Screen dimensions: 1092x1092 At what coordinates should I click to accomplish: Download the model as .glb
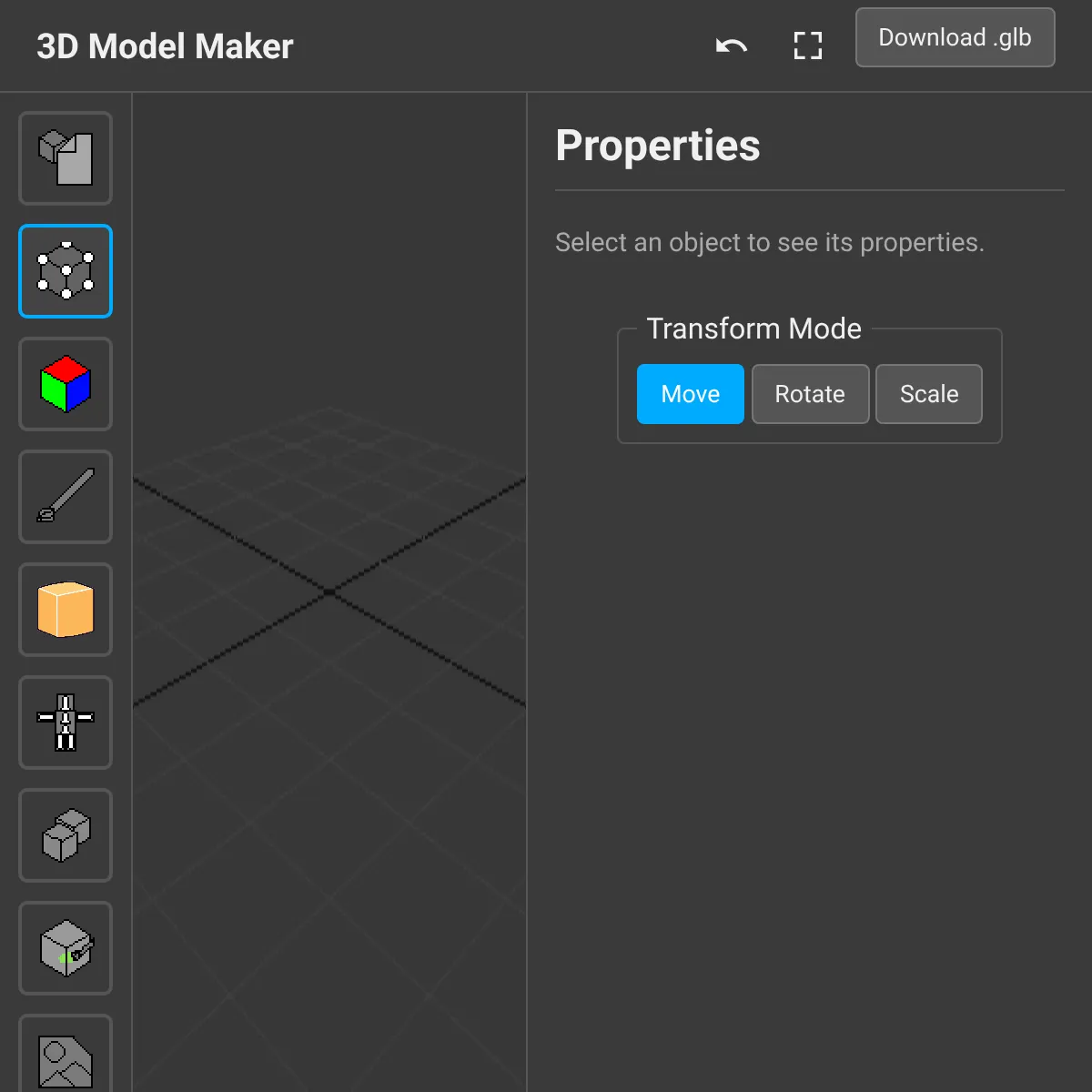click(x=955, y=37)
